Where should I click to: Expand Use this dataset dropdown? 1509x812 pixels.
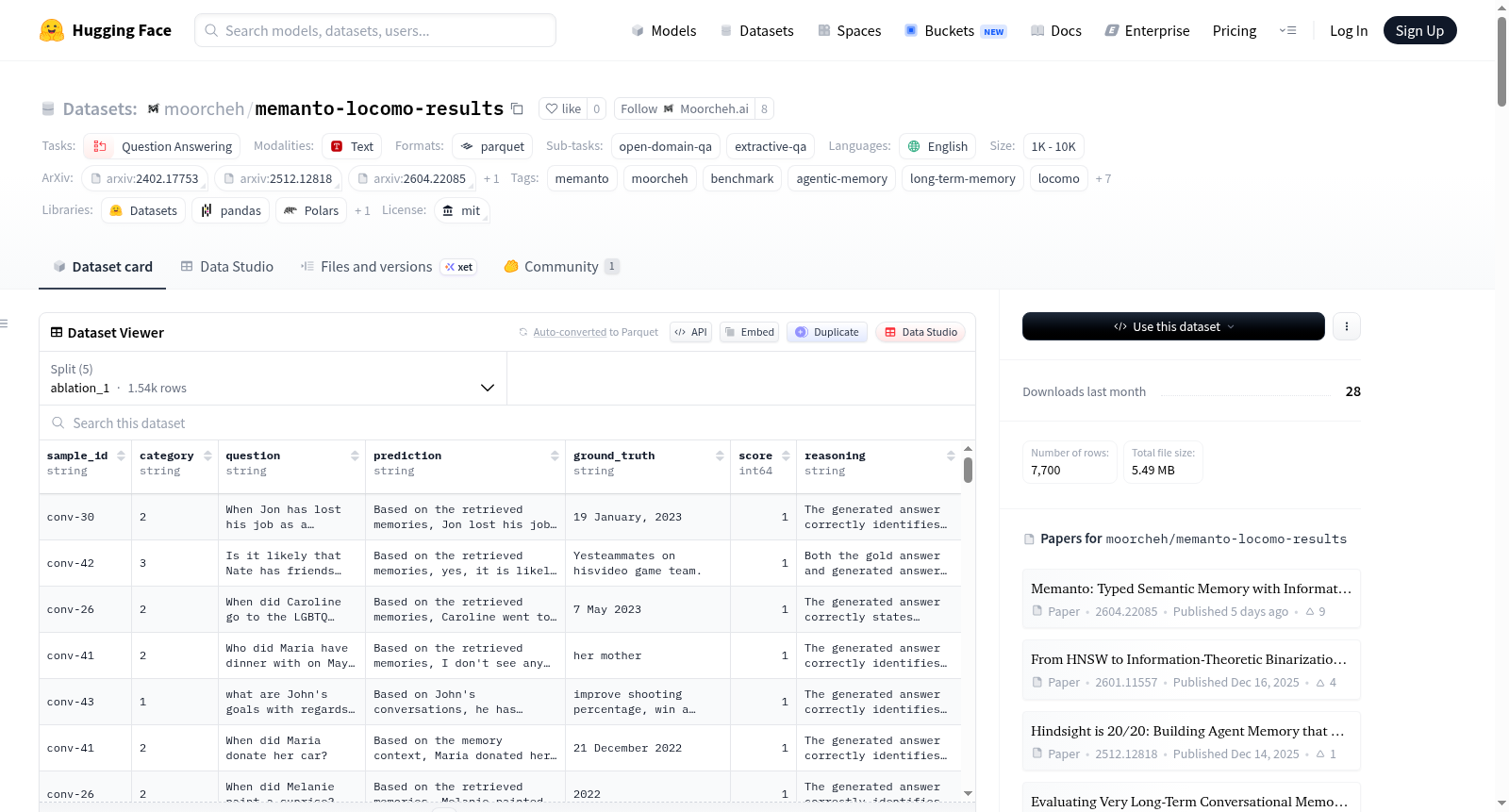(1173, 326)
